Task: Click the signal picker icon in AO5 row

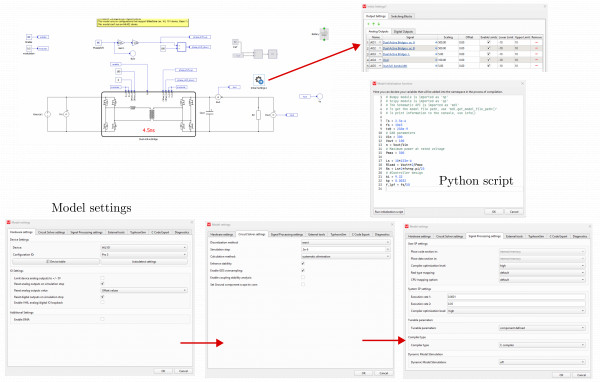Action: pyautogui.click(x=436, y=66)
